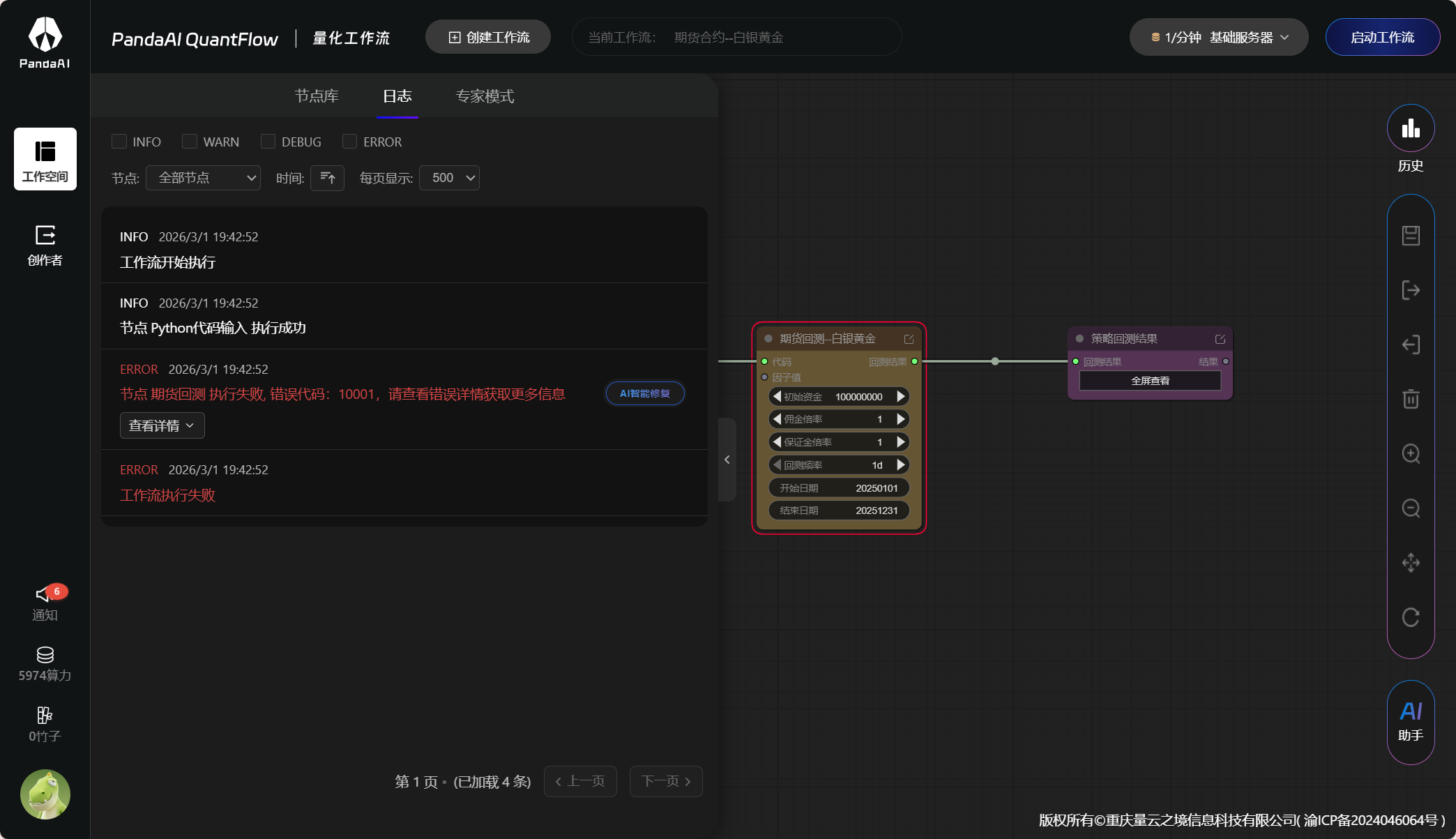Click the save workflow icon in right toolbar
Image resolution: width=1456 pixels, height=839 pixels.
[1411, 236]
